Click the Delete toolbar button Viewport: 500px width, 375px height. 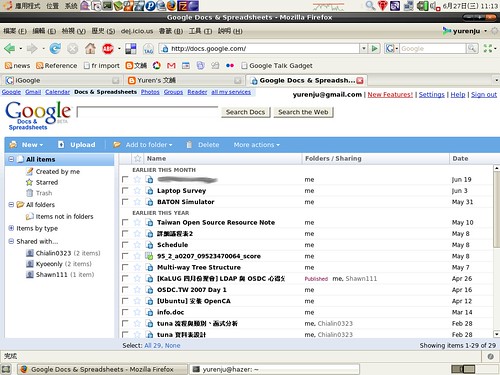tap(203, 145)
